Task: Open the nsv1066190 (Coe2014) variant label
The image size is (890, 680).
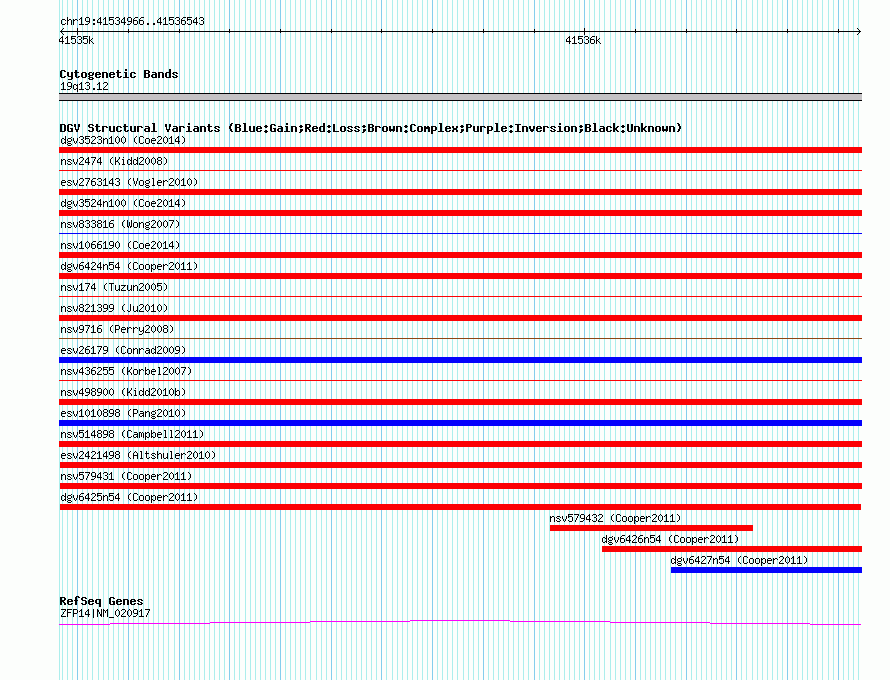Action: [x=120, y=245]
